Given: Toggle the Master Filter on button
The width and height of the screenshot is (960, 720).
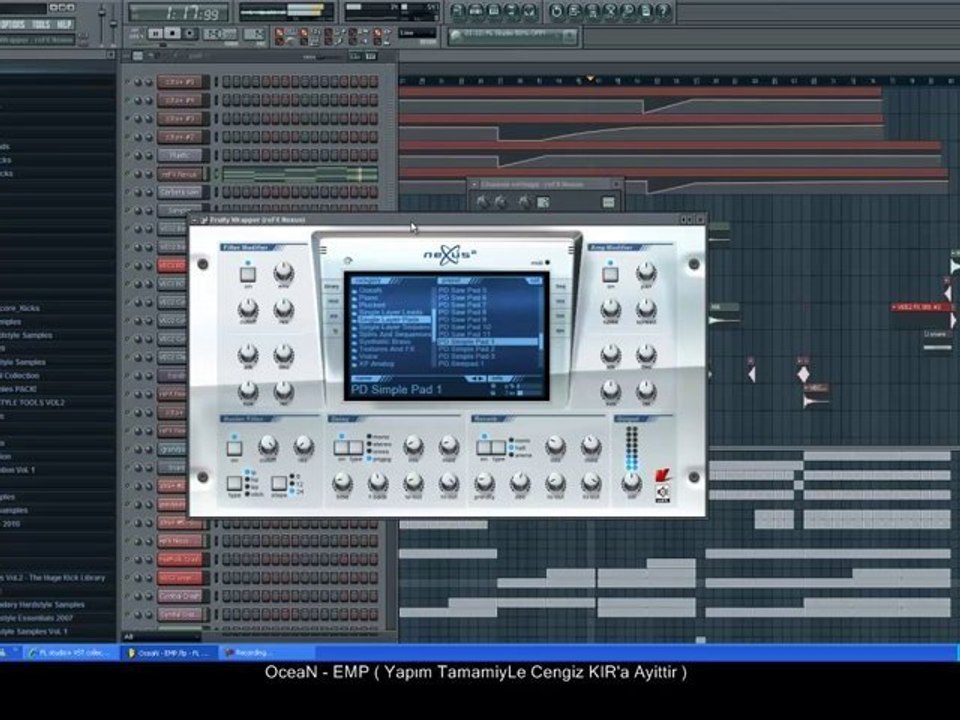Looking at the screenshot, I should (x=234, y=448).
